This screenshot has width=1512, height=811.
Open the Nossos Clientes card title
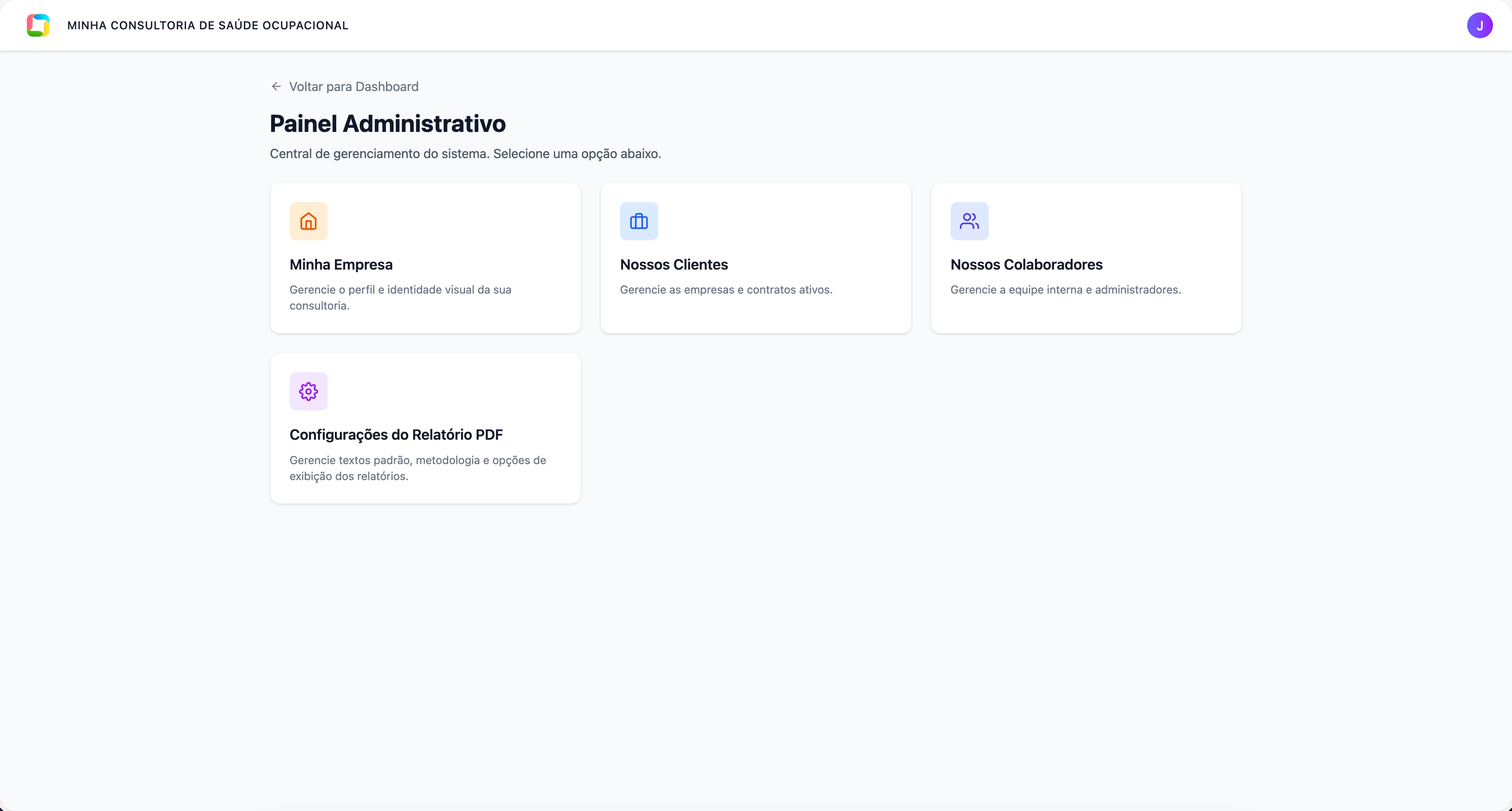674,265
